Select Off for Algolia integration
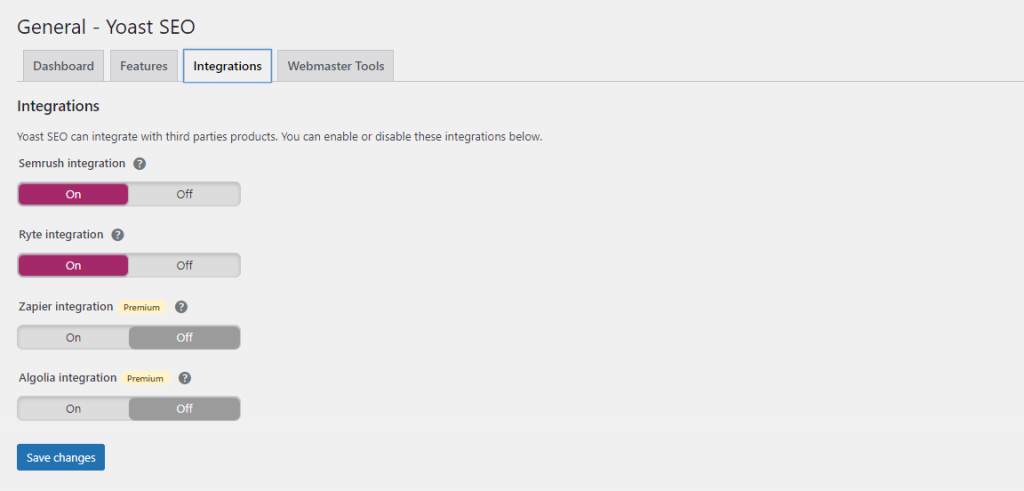 tap(184, 409)
